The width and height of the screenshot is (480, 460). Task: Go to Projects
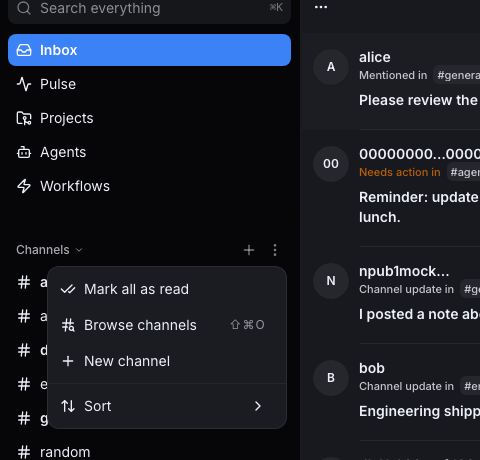(x=149, y=118)
